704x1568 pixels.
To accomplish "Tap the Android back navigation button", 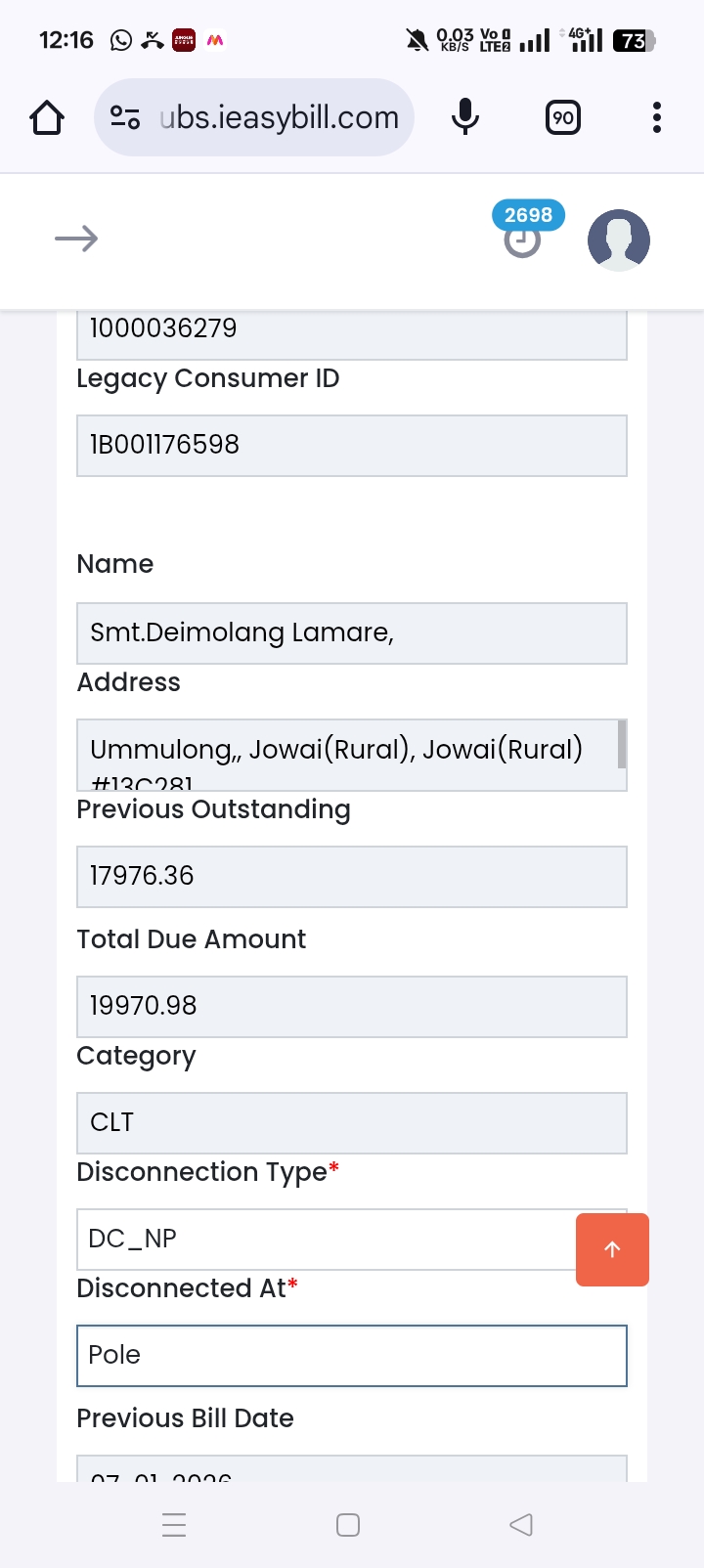I will pos(521,1525).
